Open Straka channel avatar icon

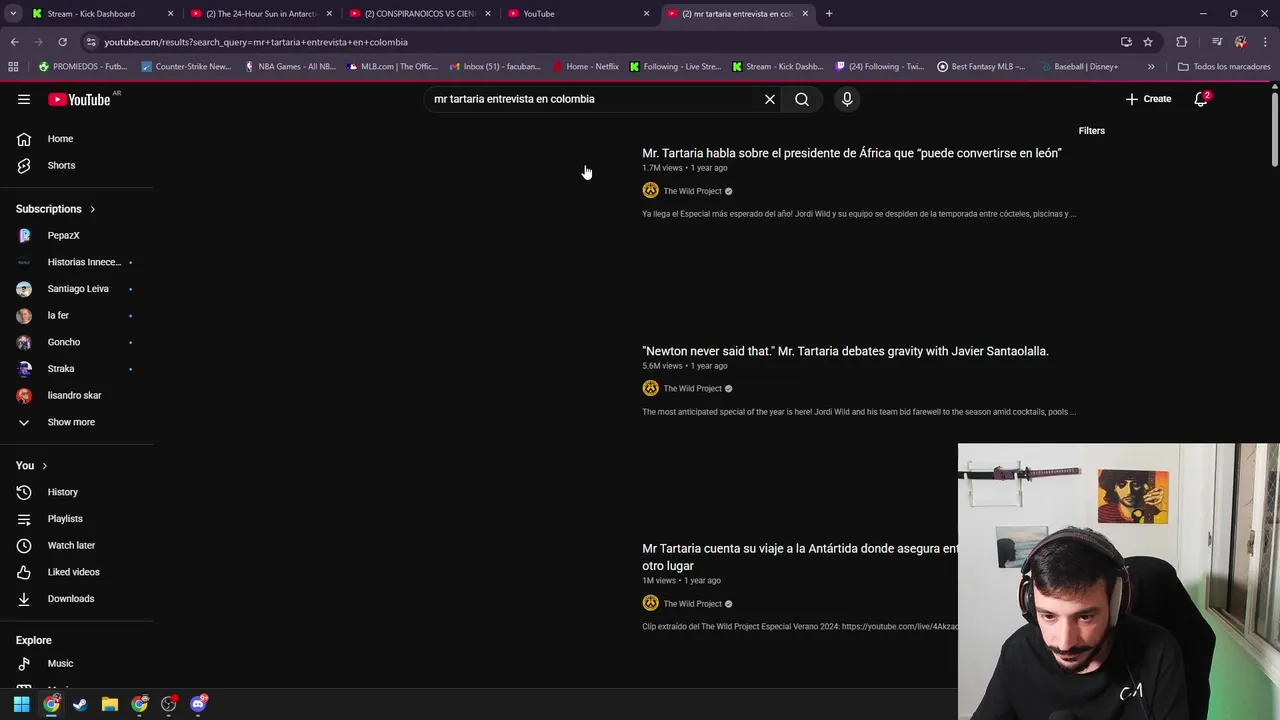[24, 369]
